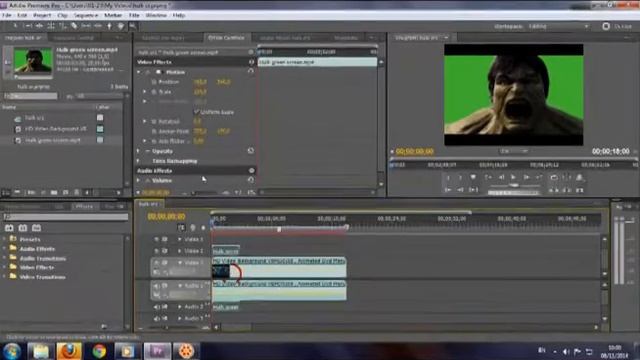Expand the Volume audio effect

(139, 180)
